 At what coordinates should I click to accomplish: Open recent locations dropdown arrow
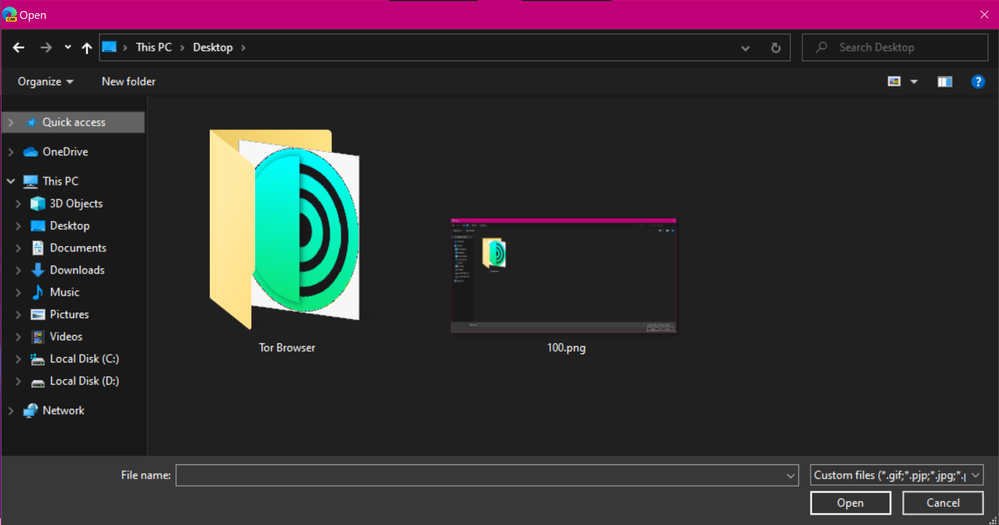point(68,47)
